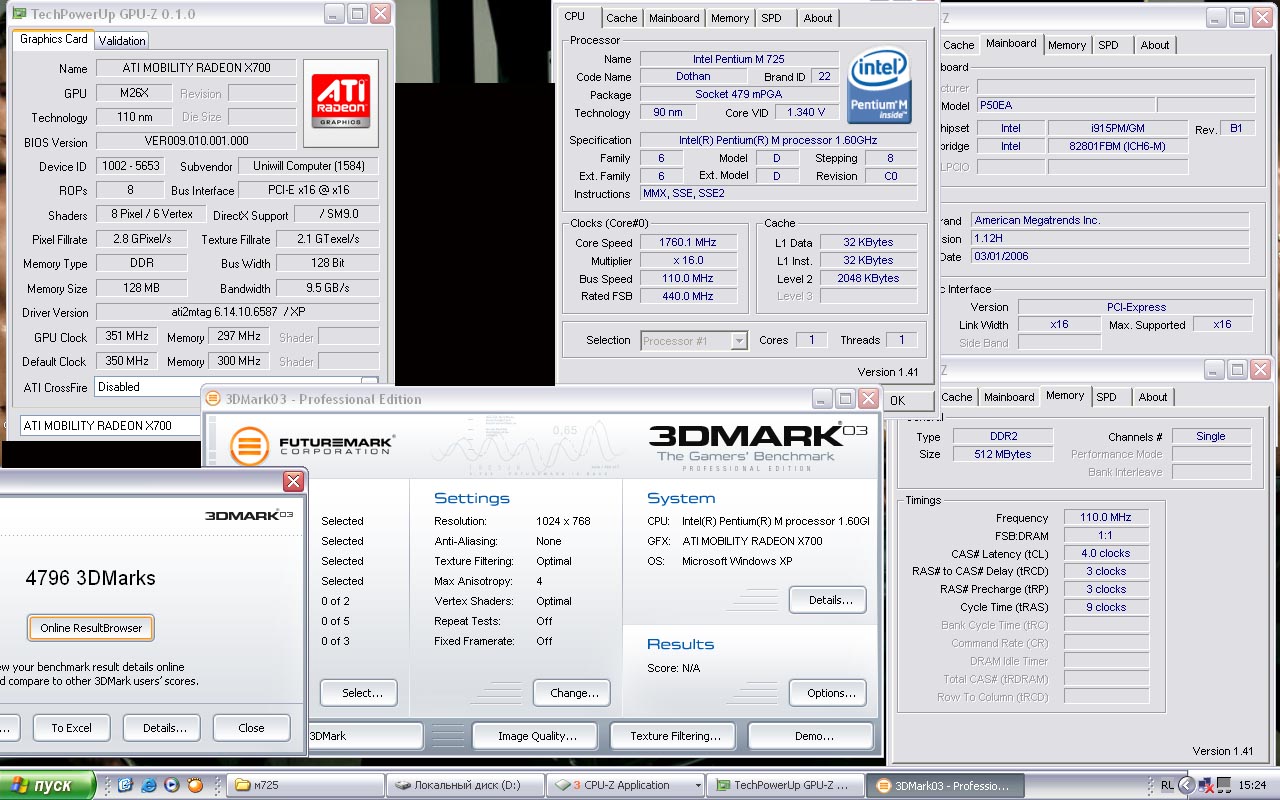Open Texture Filtering... in 3DMark03

pos(675,736)
